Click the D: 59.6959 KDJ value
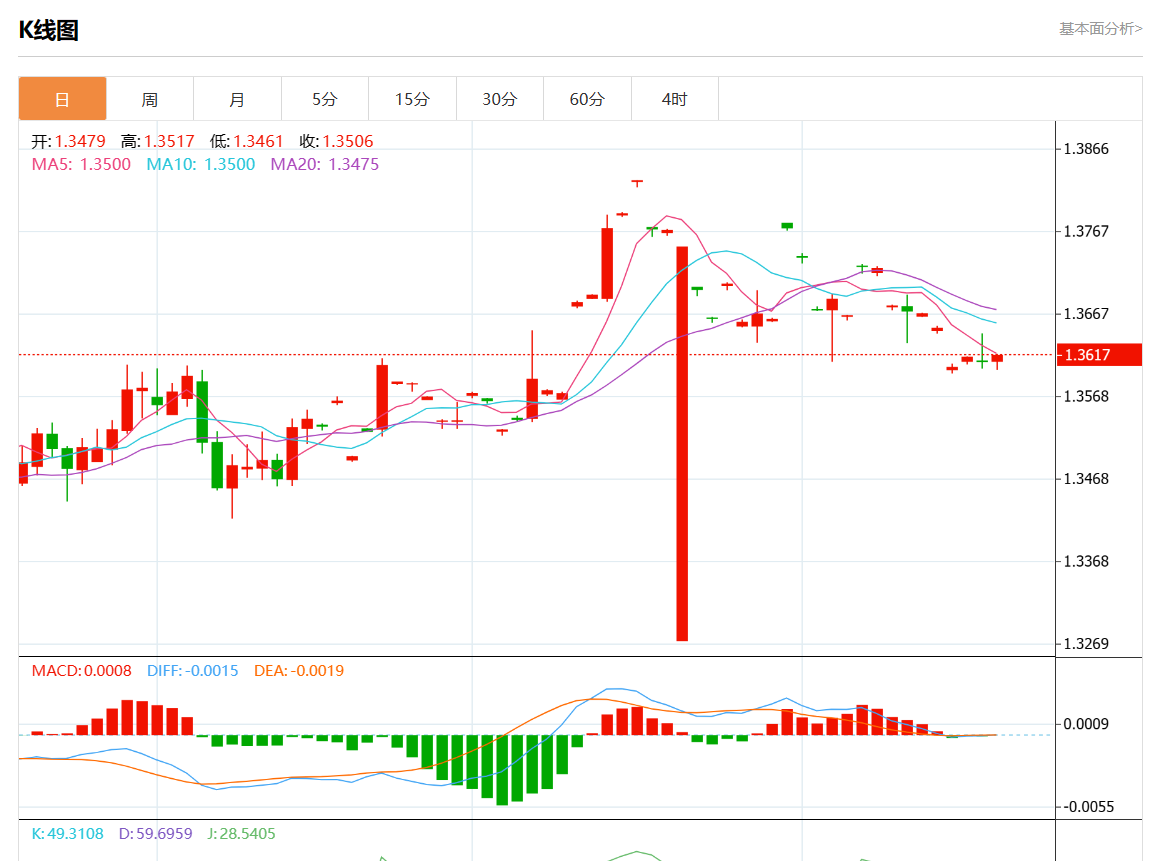This screenshot has width=1160, height=861. (x=155, y=834)
